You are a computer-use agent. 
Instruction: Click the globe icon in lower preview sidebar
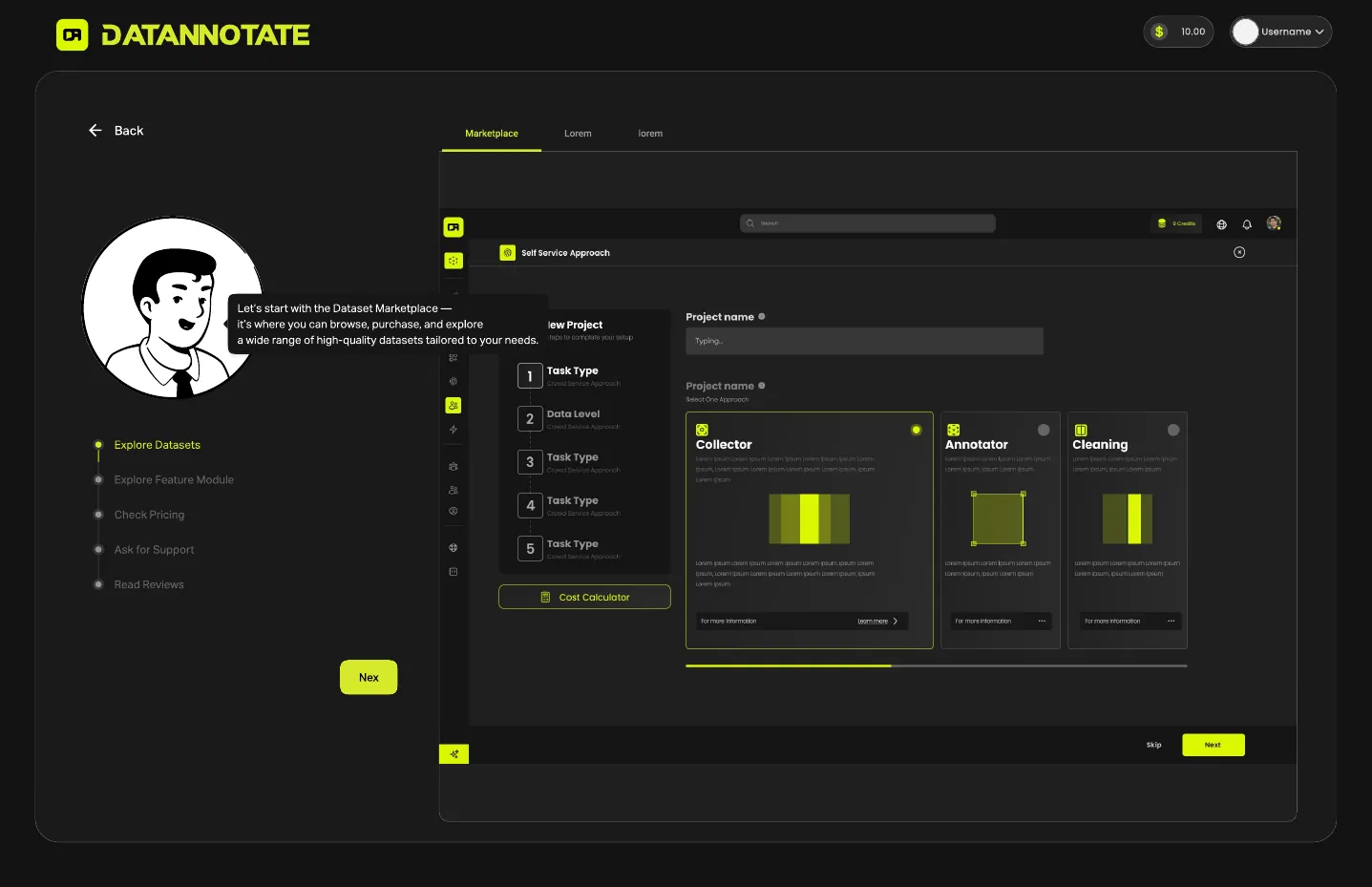point(454,548)
